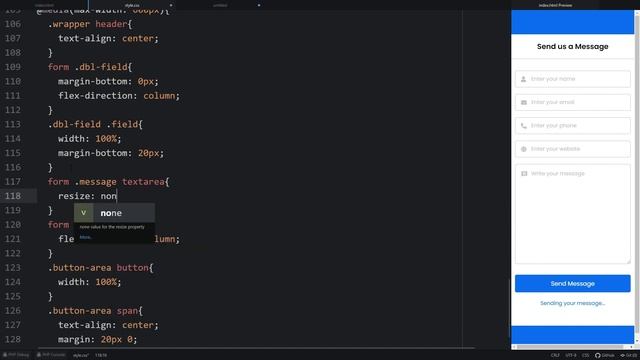Screen dimensions: 640x360
Task: Switch to the index.html editor tab
Action: coord(44,5)
